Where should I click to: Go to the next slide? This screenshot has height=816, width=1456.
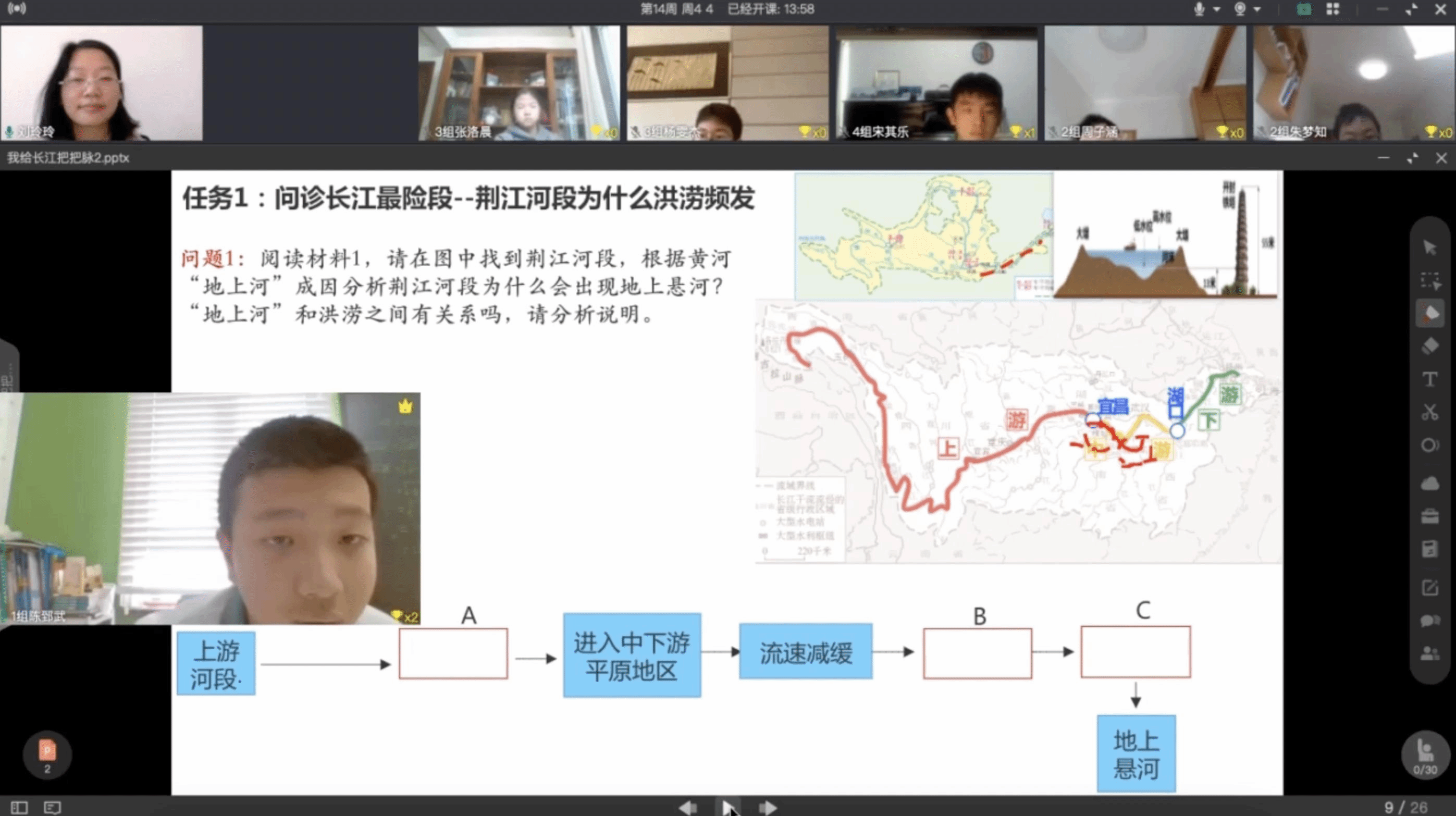[x=767, y=808]
